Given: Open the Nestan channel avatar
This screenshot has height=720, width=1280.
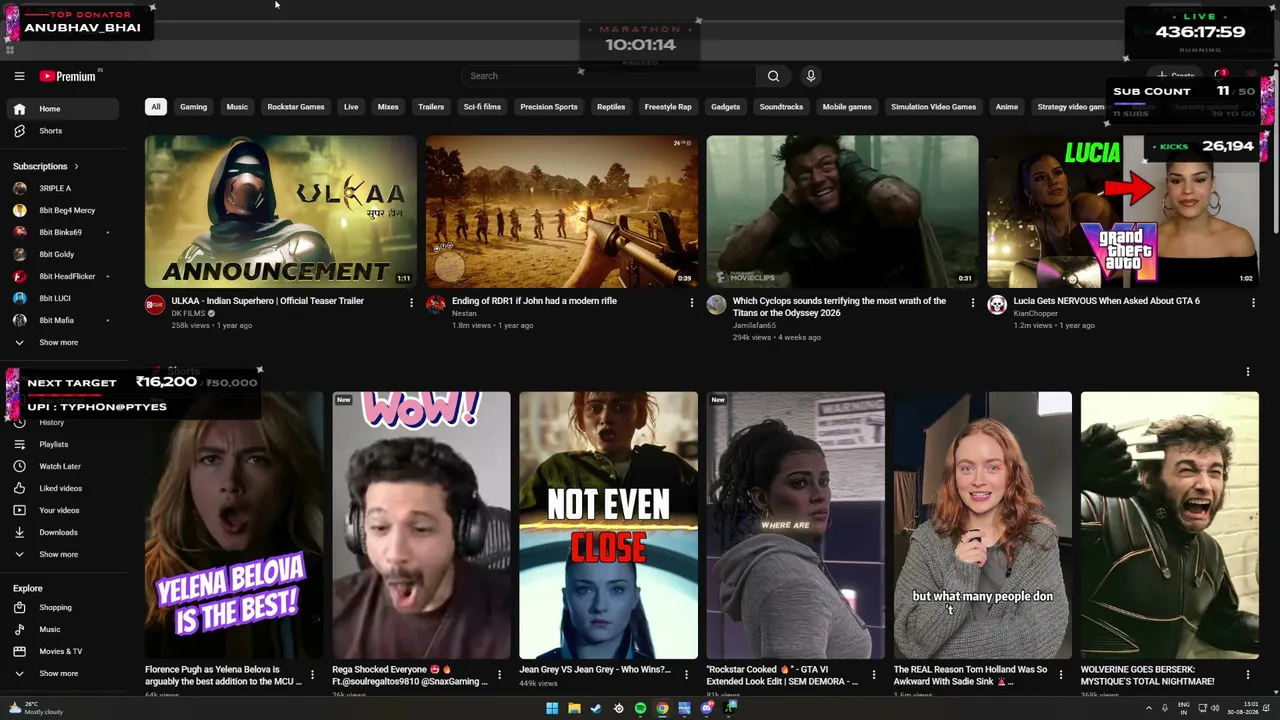Looking at the screenshot, I should (x=436, y=305).
